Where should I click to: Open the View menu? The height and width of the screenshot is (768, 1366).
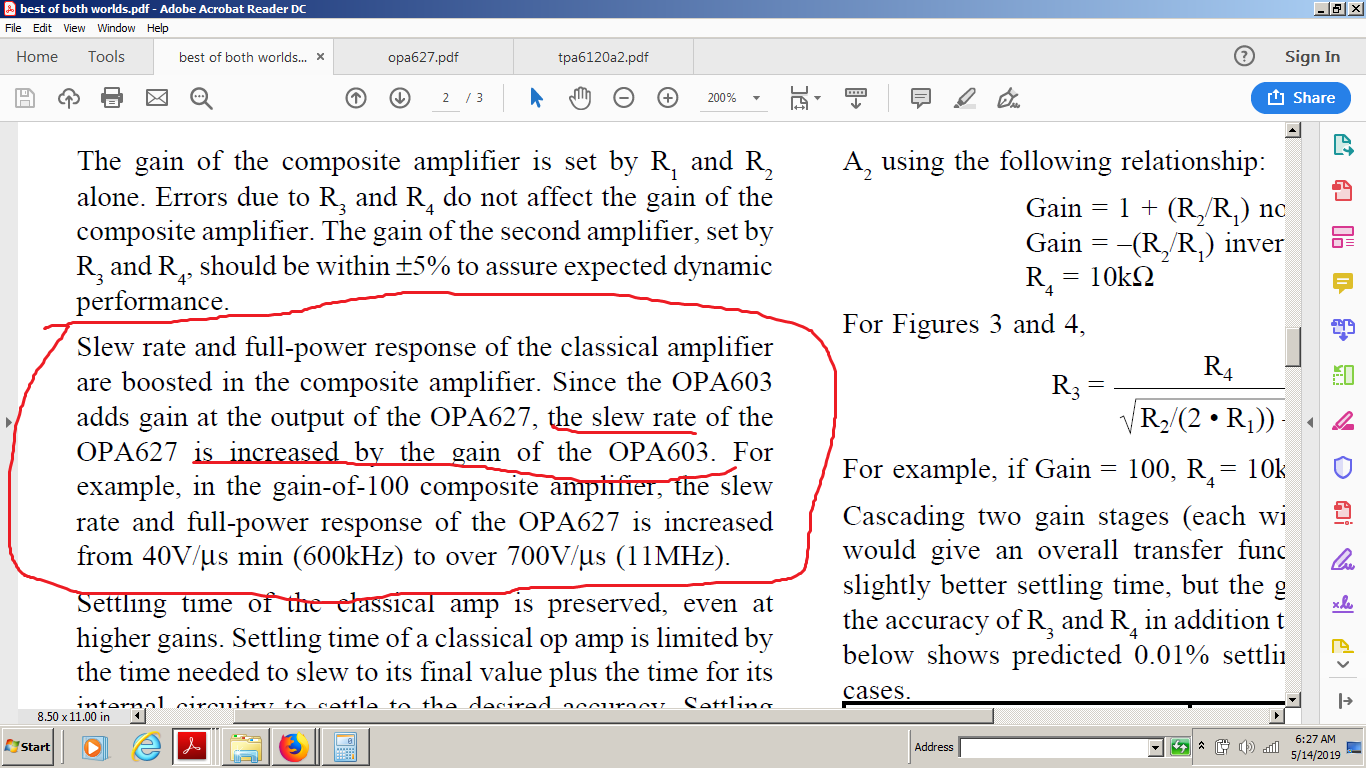tap(74, 28)
